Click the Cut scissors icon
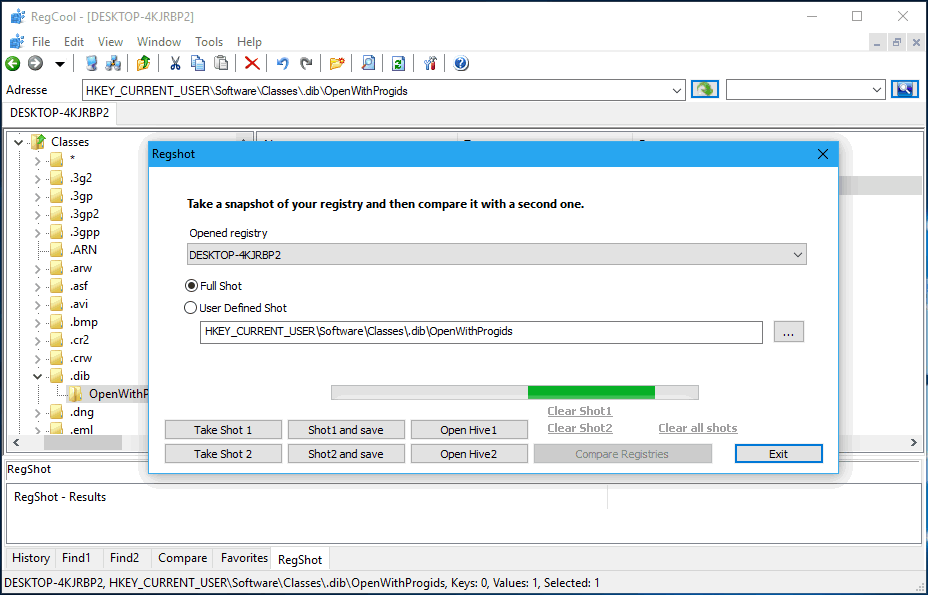Image resolution: width=928 pixels, height=595 pixels. coord(175,63)
